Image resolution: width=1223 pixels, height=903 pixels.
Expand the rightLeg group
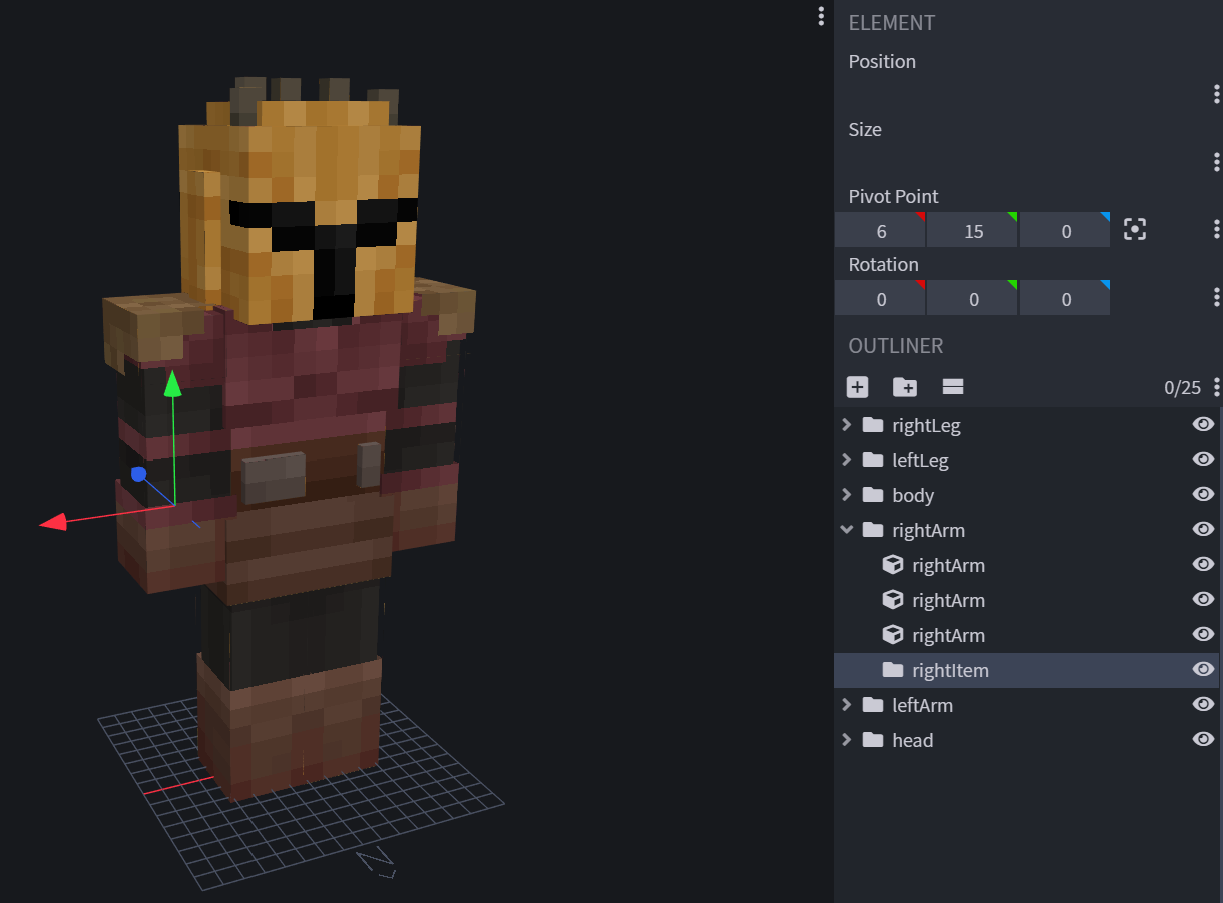(x=847, y=425)
